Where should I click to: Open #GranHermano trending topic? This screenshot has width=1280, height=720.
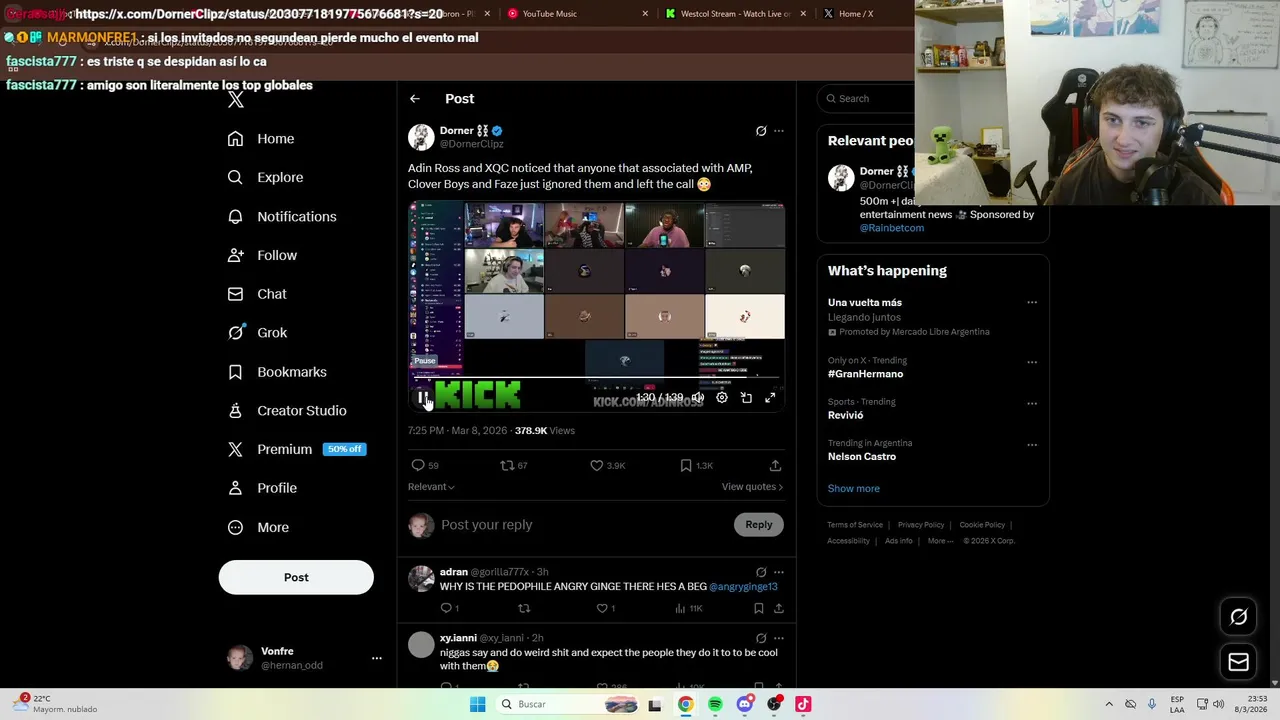click(x=865, y=374)
